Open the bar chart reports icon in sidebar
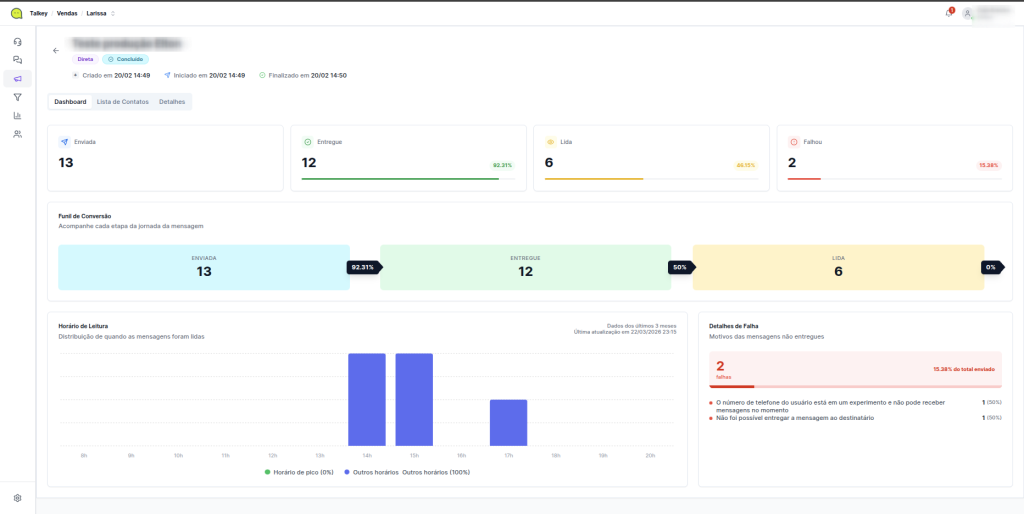This screenshot has height=514, width=1024. coord(17,115)
